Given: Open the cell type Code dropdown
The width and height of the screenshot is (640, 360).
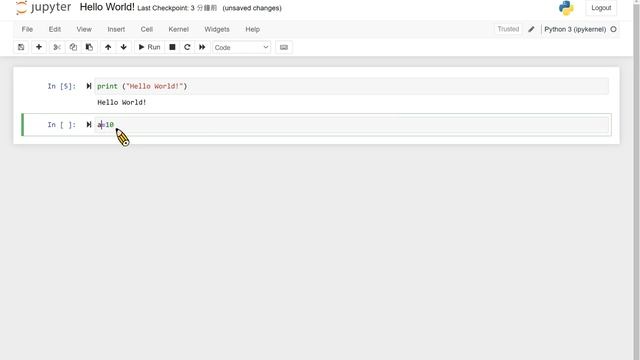Looking at the screenshot, I should click(241, 47).
